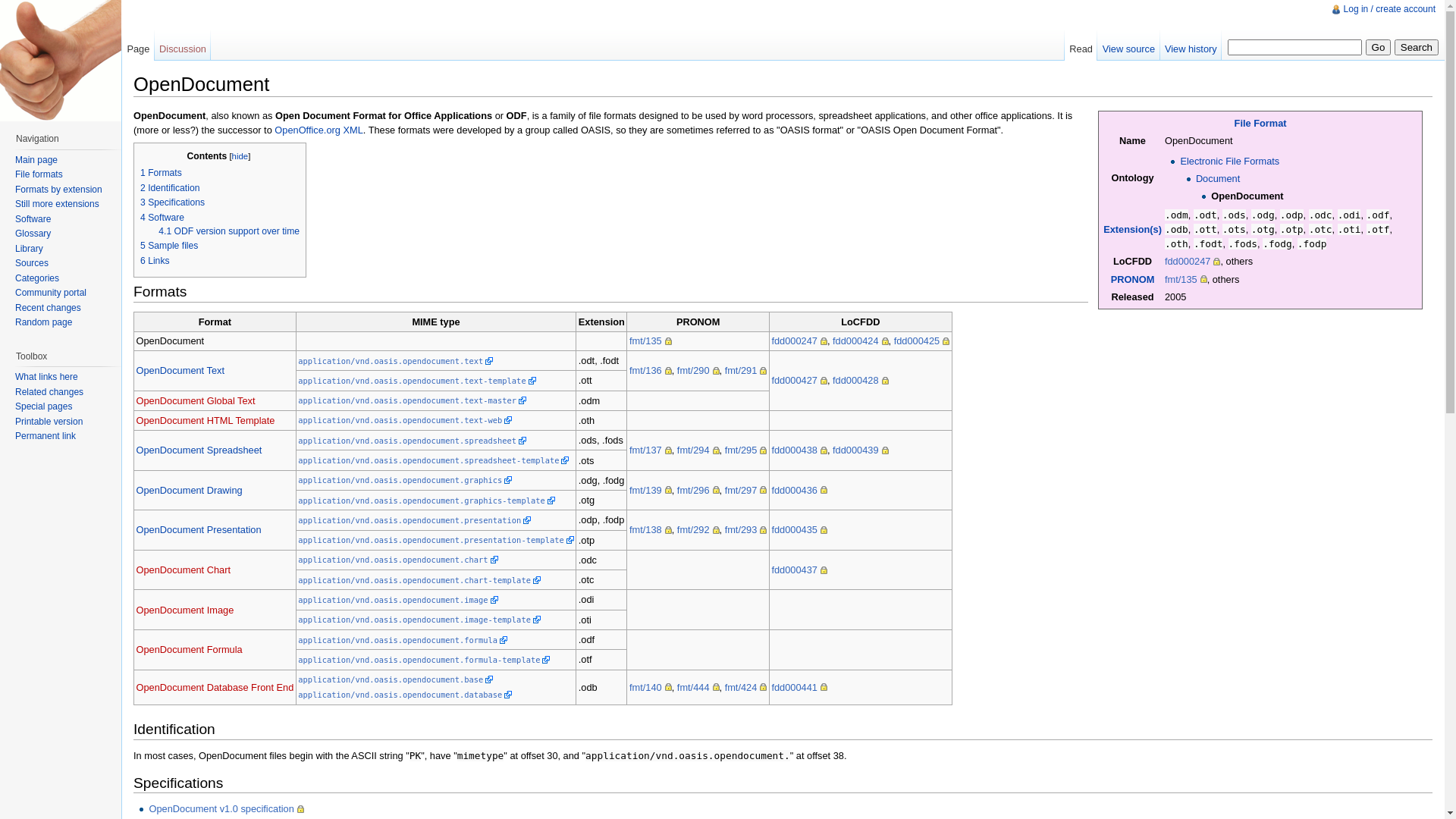The width and height of the screenshot is (1456, 819).
Task: Open the View history tab
Action: click(x=1191, y=49)
